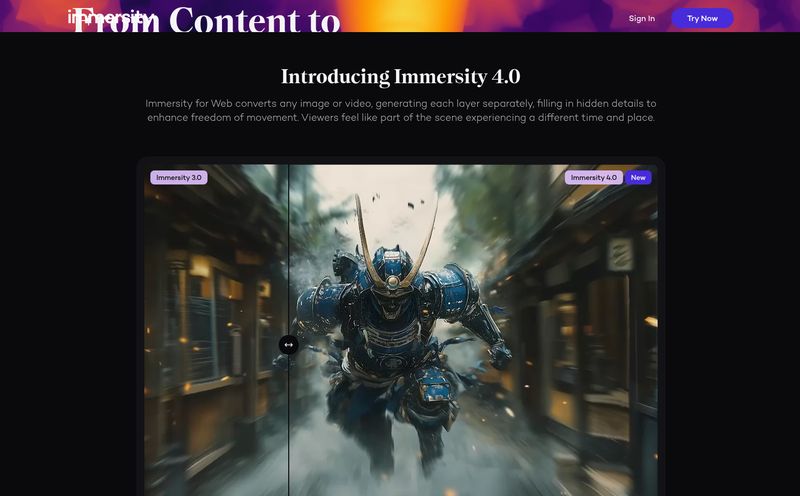Viewport: 800px width, 496px height.
Task: Open the Sign In link
Action: [641, 18]
